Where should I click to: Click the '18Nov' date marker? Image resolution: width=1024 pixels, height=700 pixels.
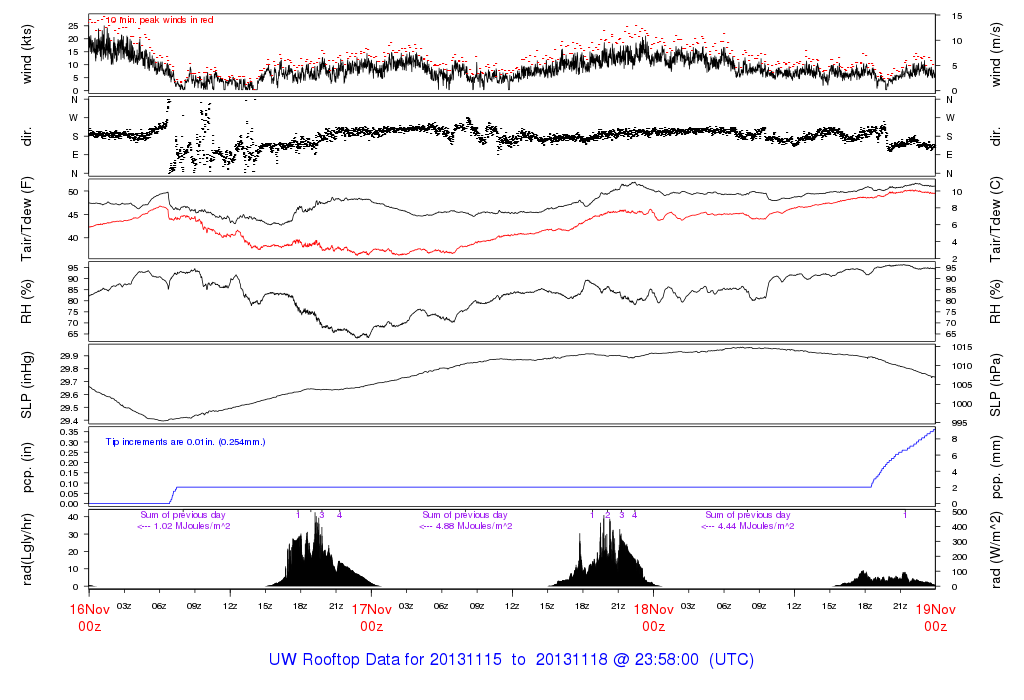[654, 610]
